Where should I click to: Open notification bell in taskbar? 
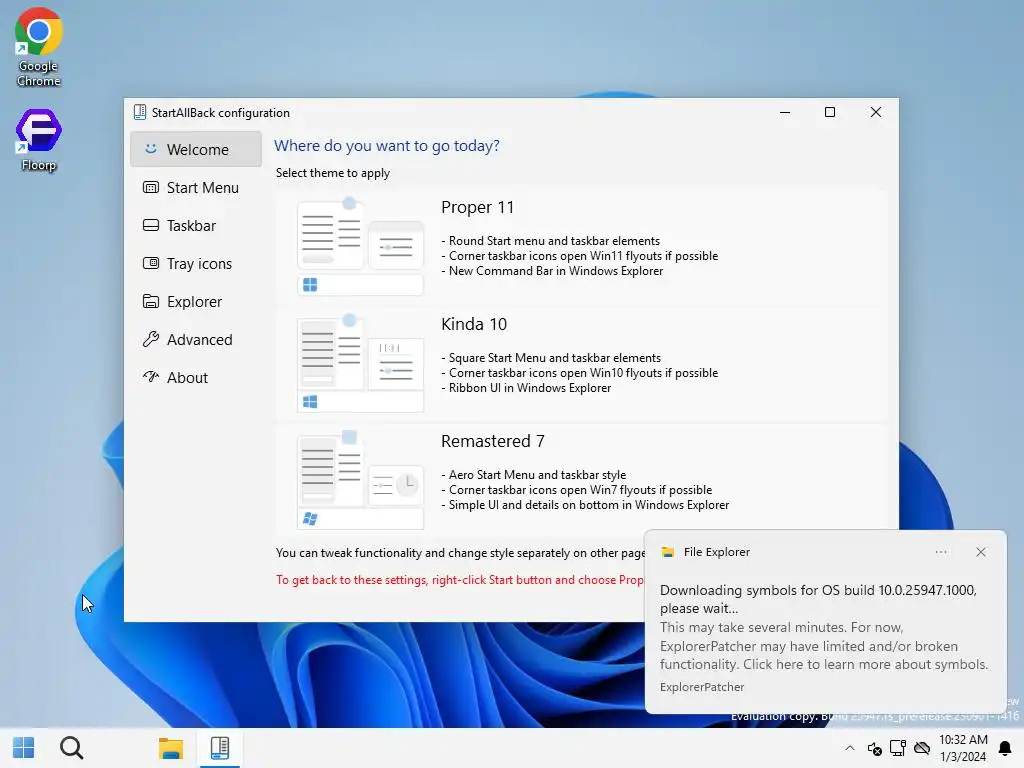1006,748
